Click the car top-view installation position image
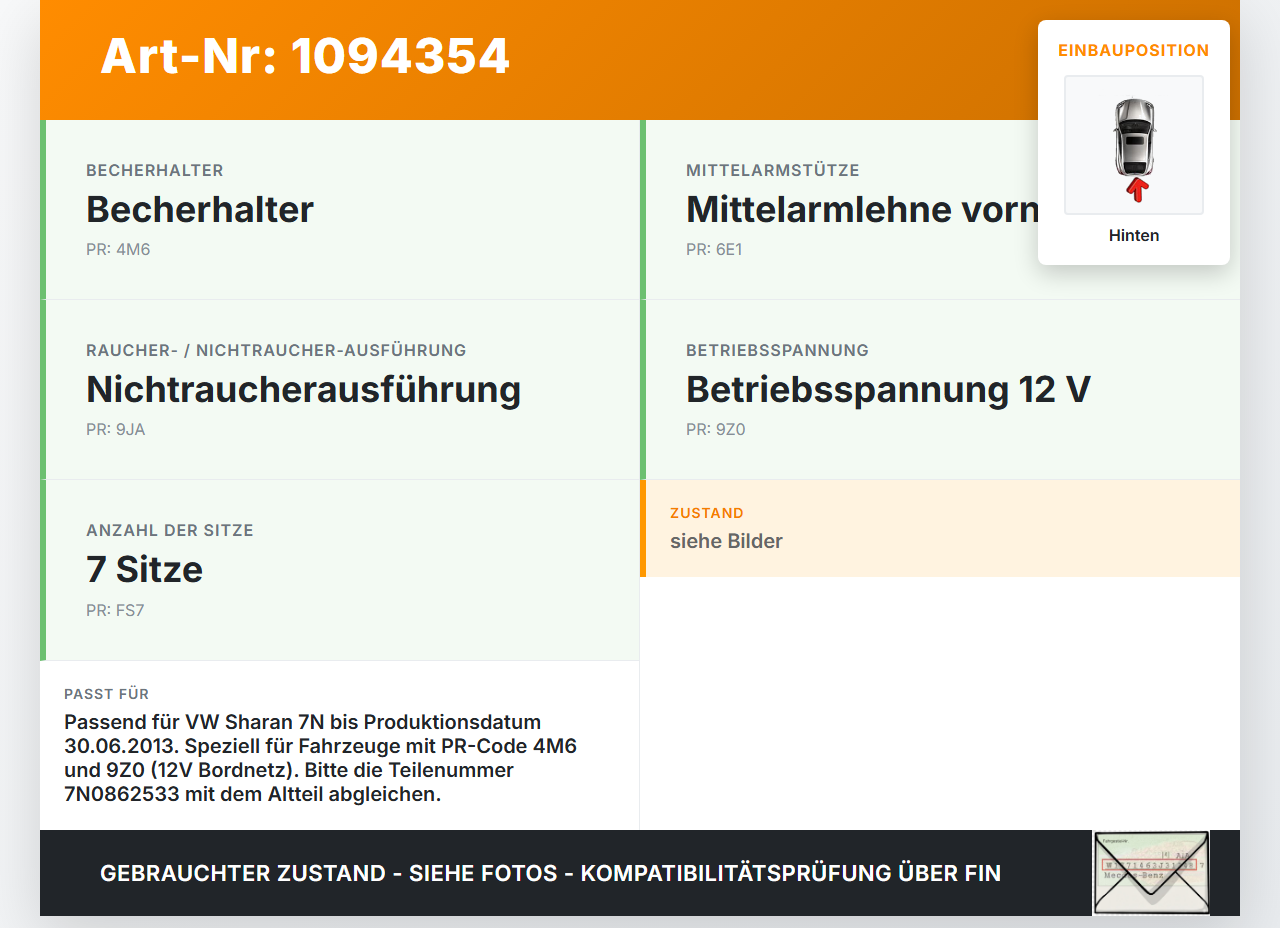The image size is (1280, 928). [x=1134, y=145]
